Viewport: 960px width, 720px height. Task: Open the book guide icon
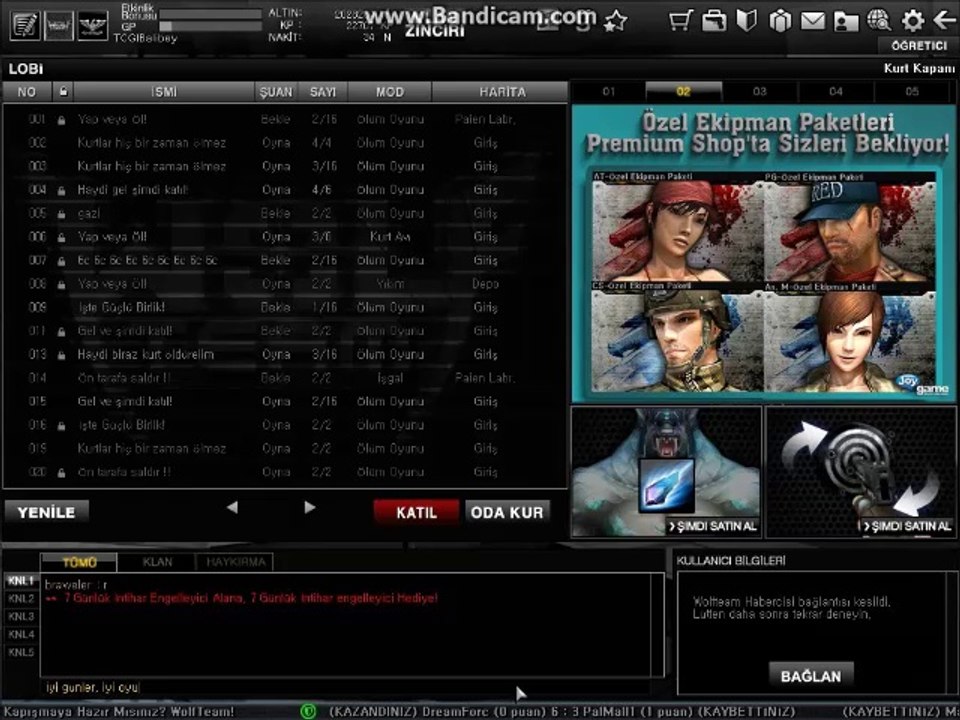click(746, 20)
